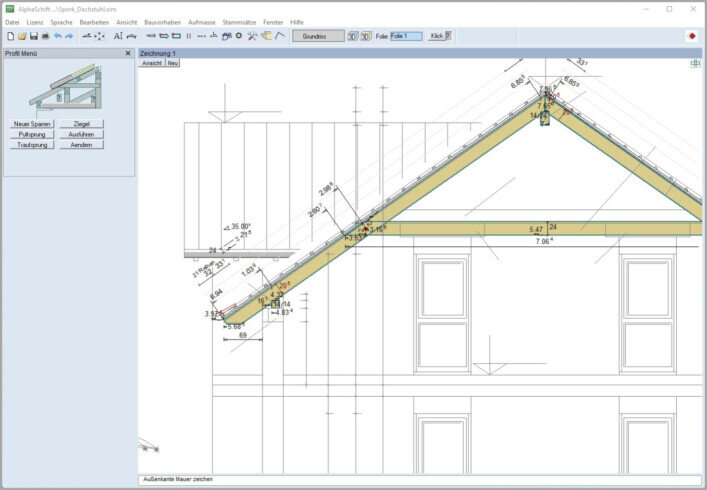Image resolution: width=707 pixels, height=490 pixels.
Task: Select the AI text tool icon
Action: 118,36
